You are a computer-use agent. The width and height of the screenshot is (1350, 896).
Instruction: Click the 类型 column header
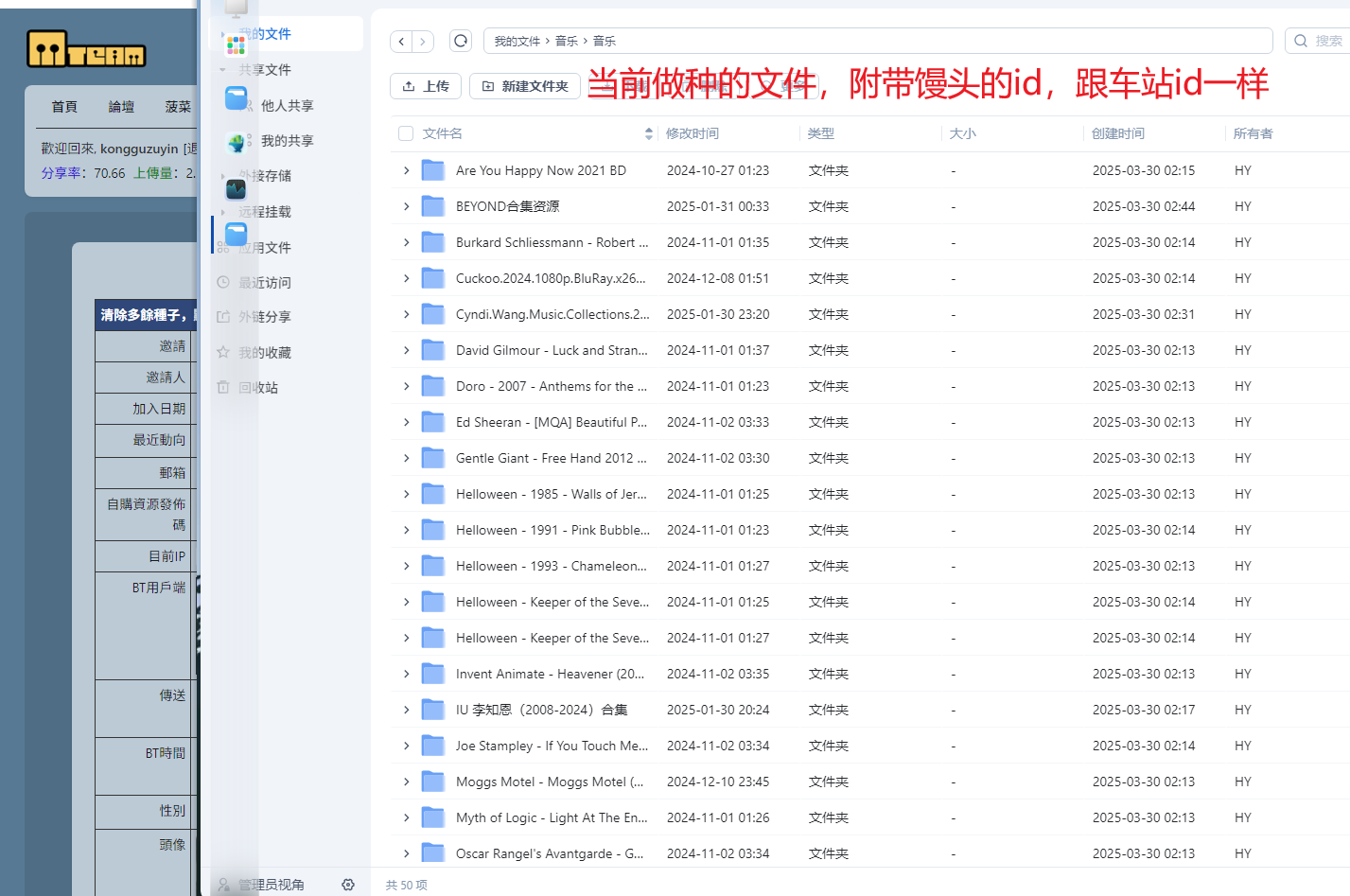tap(821, 133)
